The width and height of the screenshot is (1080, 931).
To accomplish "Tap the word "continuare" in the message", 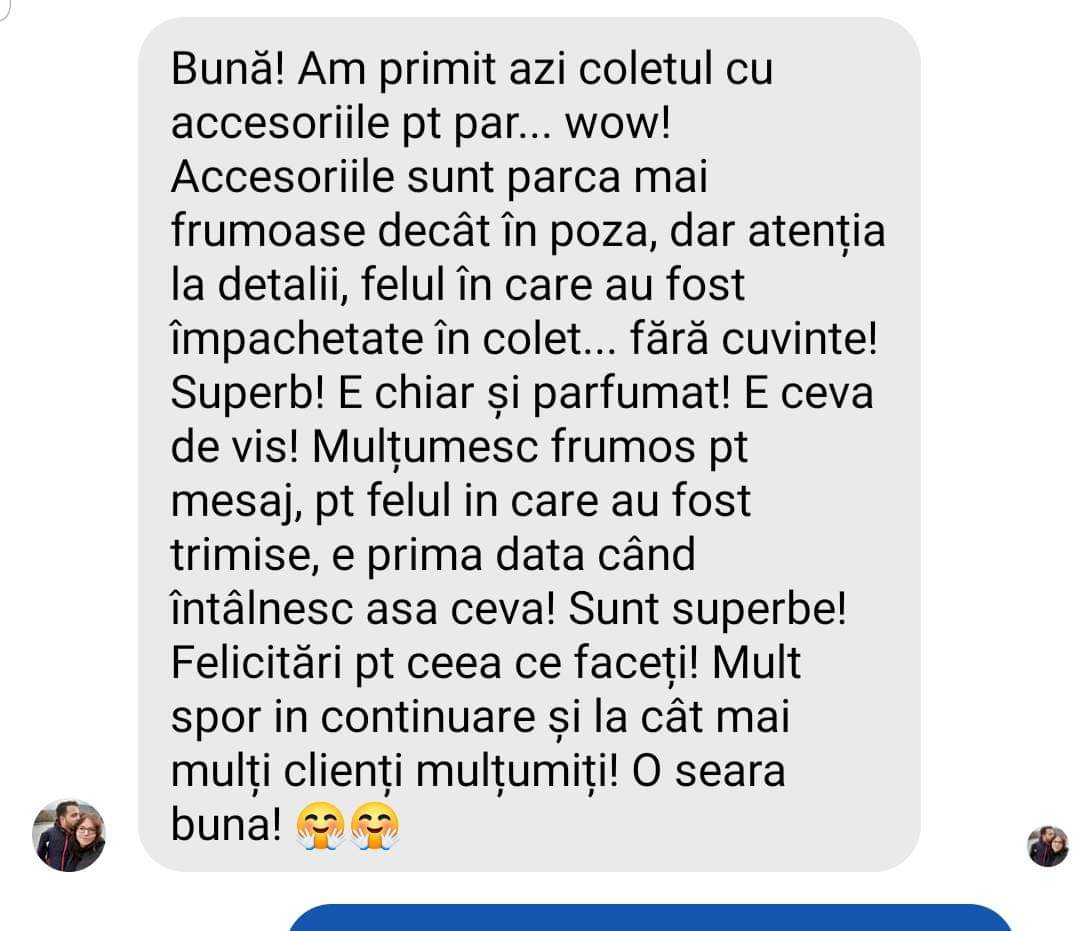I will coord(428,717).
